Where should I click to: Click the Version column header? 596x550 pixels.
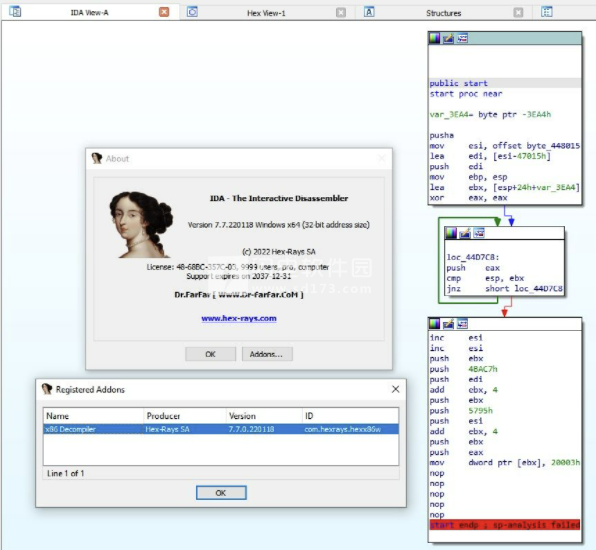coord(264,416)
